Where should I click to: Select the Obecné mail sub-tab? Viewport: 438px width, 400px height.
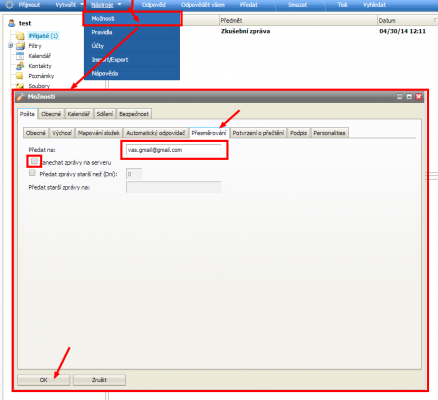click(x=36, y=133)
